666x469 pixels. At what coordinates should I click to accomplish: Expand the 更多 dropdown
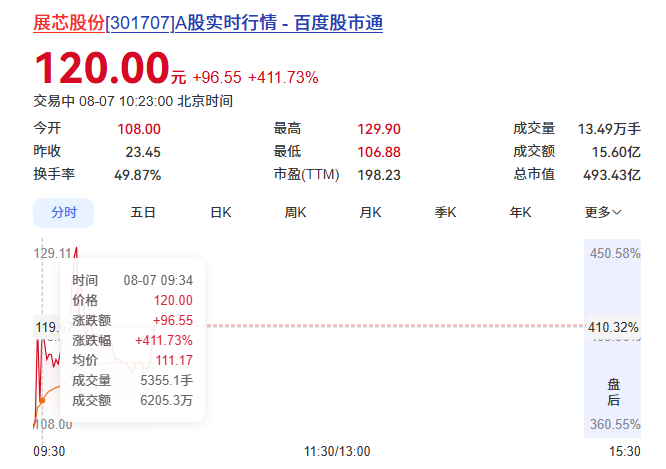point(603,212)
